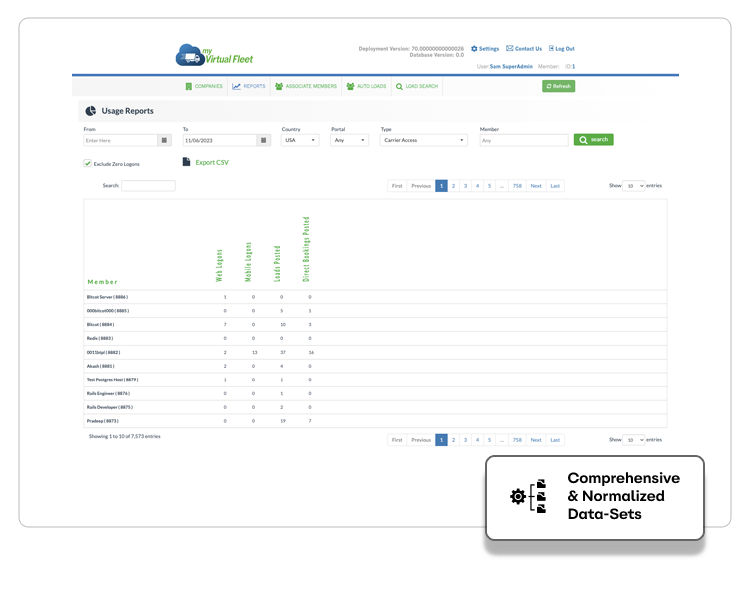Viewport: 750px width, 600px height.
Task: Open the Reports menu item
Action: [249, 86]
